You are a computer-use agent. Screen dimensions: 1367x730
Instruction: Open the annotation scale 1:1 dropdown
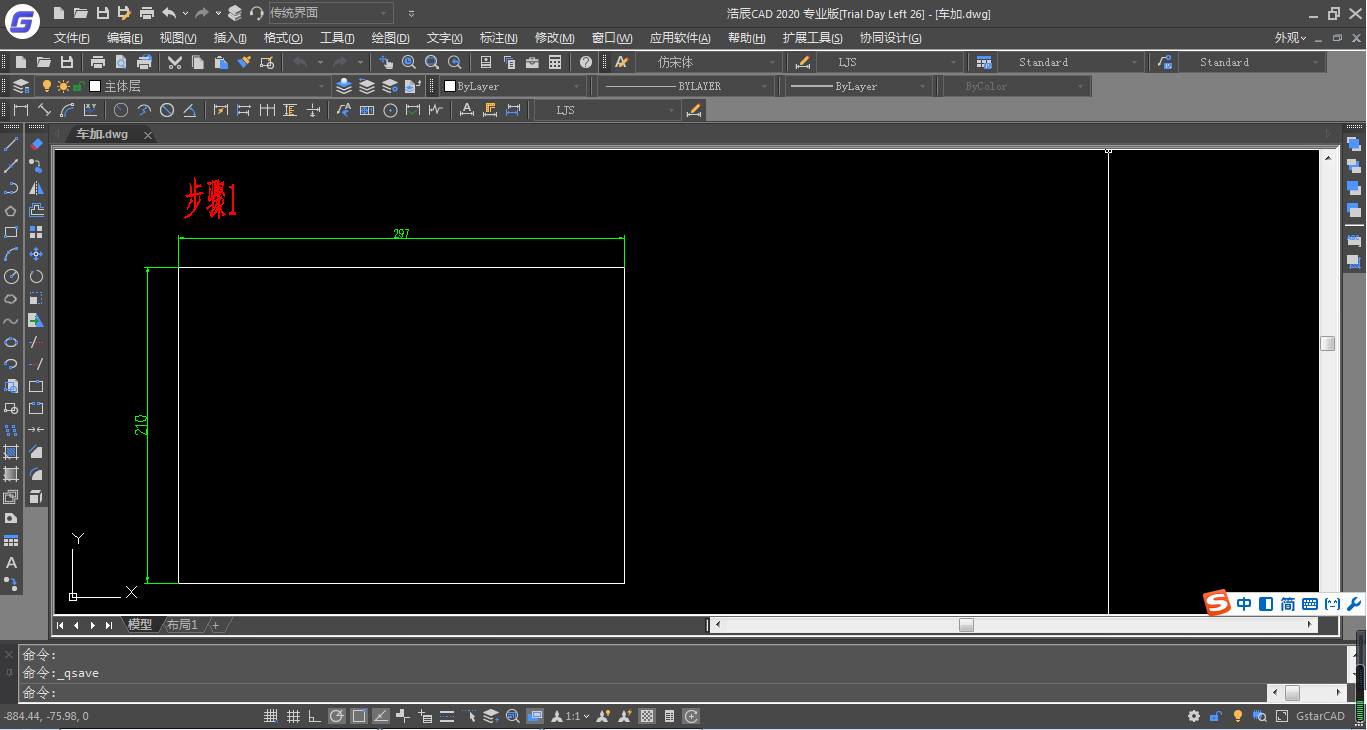[x=571, y=716]
